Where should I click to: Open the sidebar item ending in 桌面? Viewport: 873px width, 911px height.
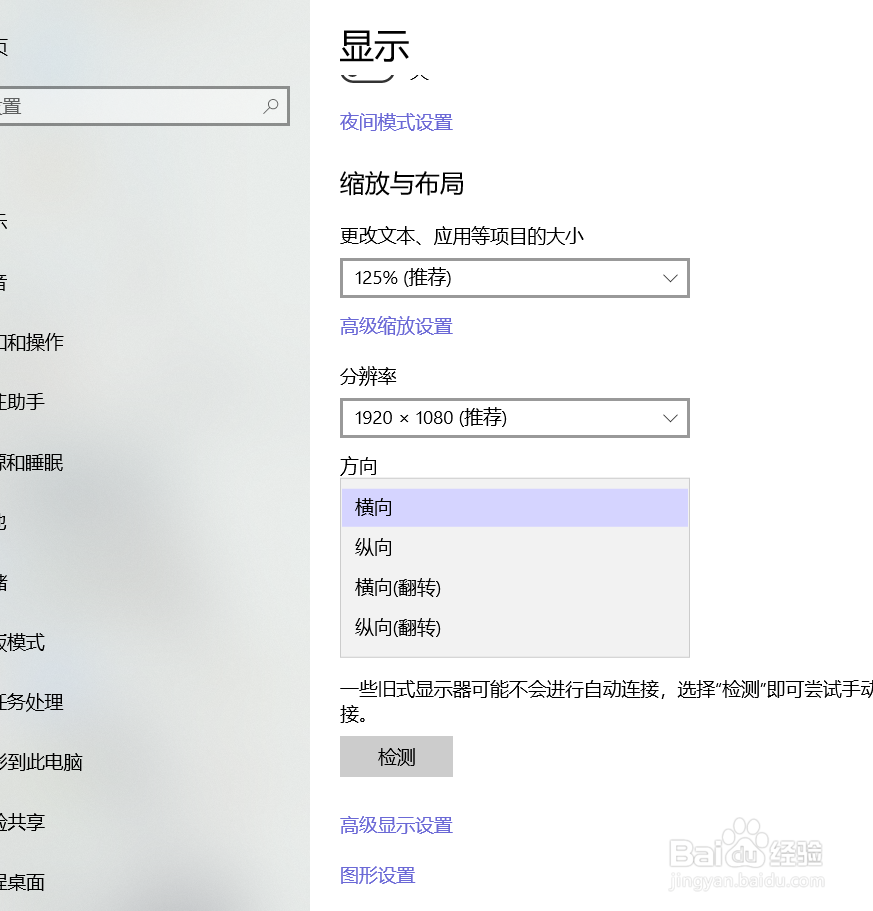click(22, 882)
